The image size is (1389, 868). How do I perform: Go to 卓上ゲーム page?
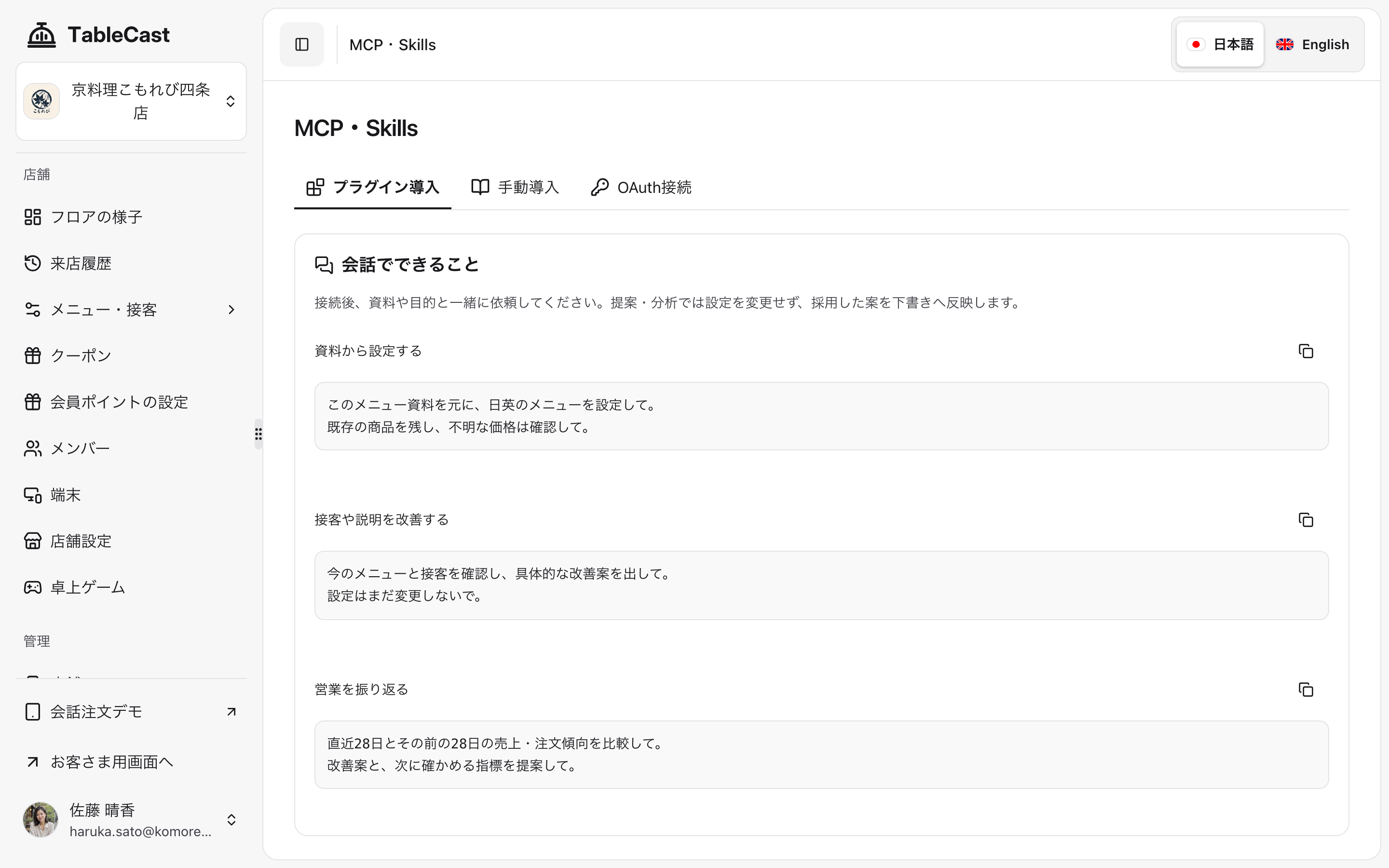(x=131, y=587)
